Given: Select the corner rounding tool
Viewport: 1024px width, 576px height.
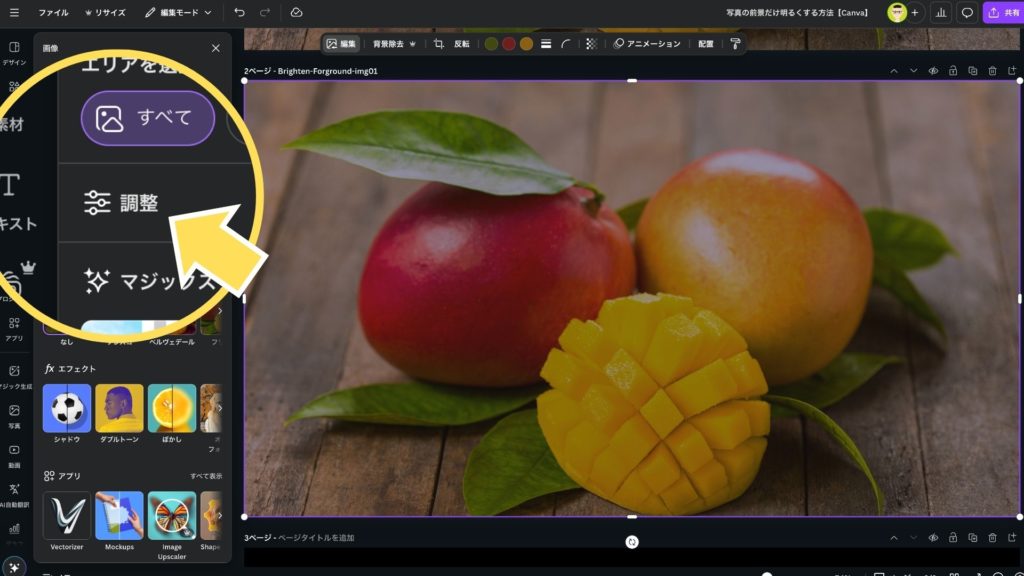Looking at the screenshot, I should [567, 44].
